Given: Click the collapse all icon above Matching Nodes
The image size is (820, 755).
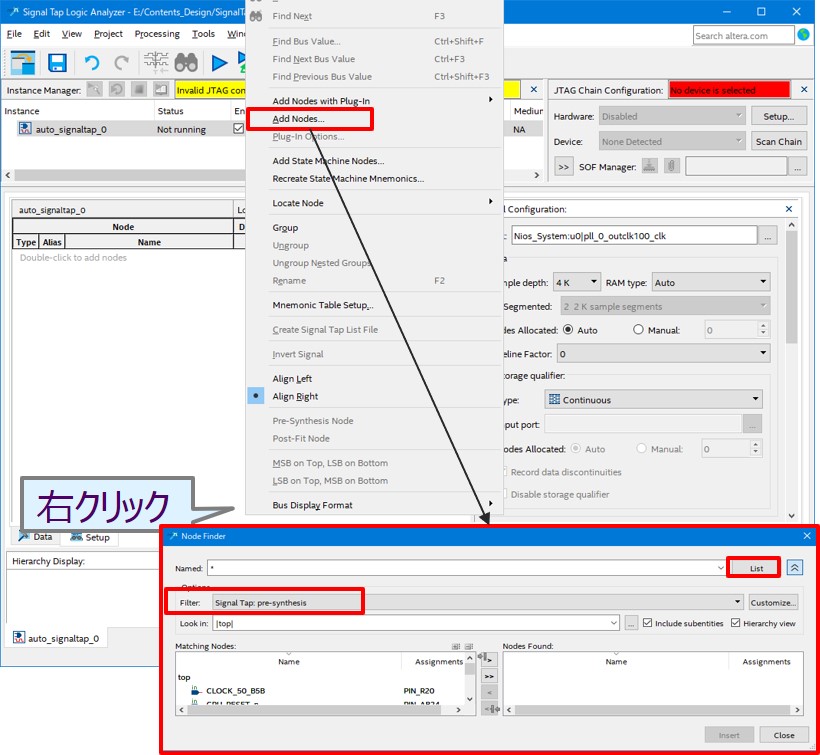Looking at the screenshot, I should 469,646.
